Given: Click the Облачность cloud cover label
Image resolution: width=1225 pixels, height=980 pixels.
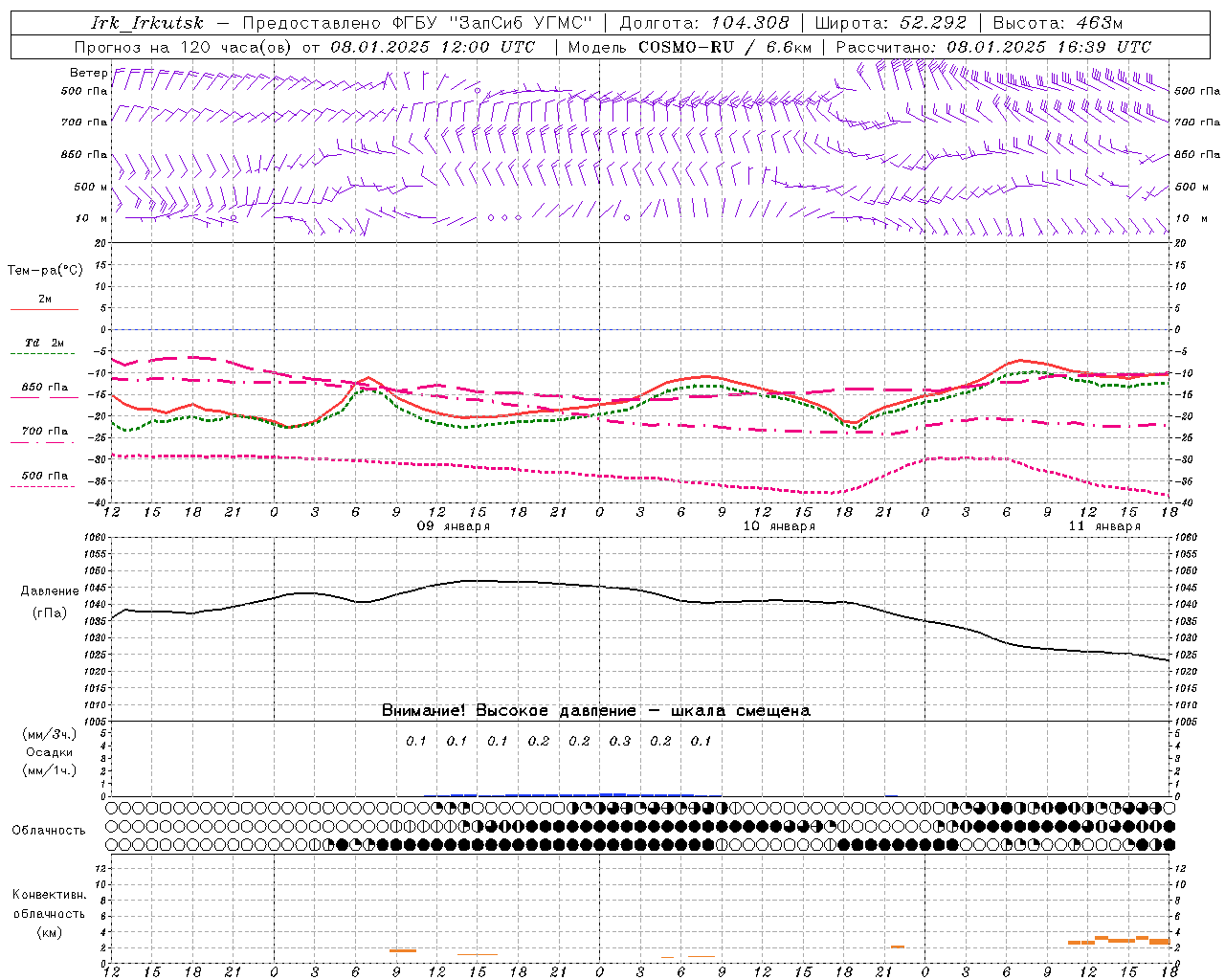Looking at the screenshot, I should point(49,831).
